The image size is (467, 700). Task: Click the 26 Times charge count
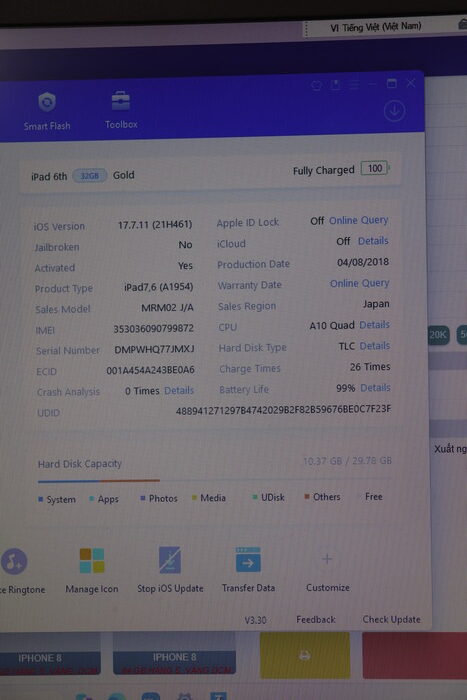pos(370,367)
